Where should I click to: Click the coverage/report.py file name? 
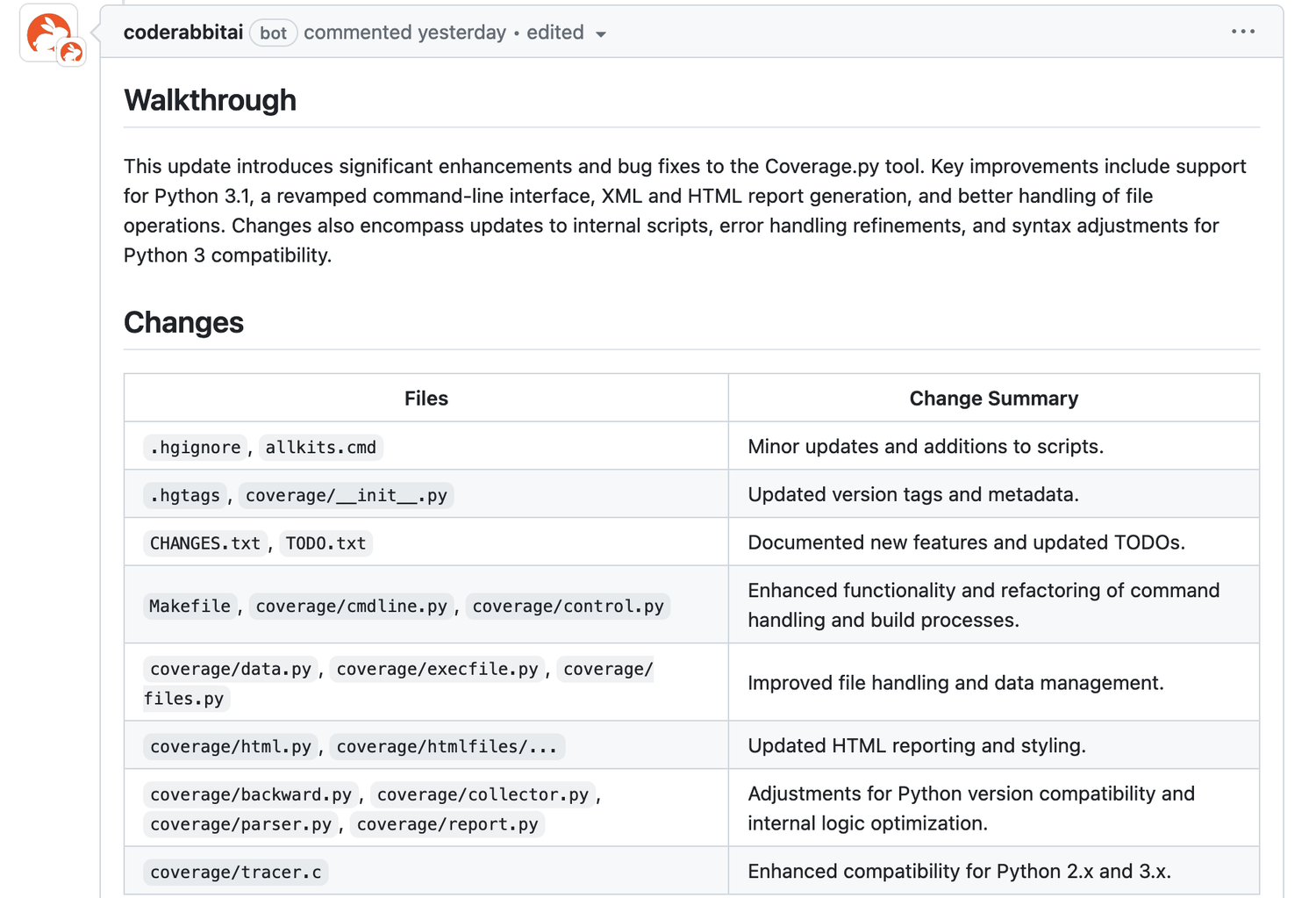pyautogui.click(x=447, y=824)
